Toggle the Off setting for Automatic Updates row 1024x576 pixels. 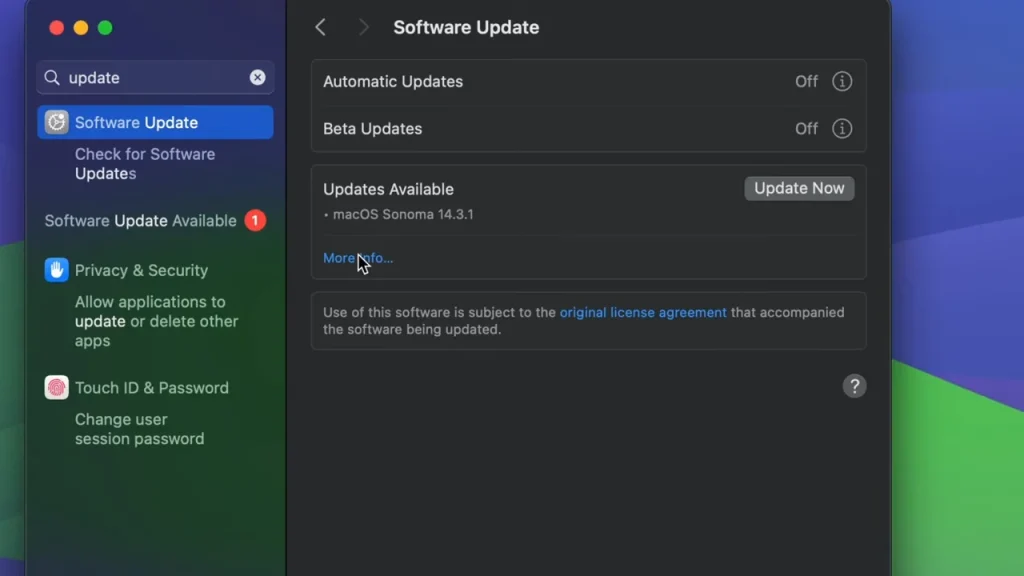pos(805,81)
